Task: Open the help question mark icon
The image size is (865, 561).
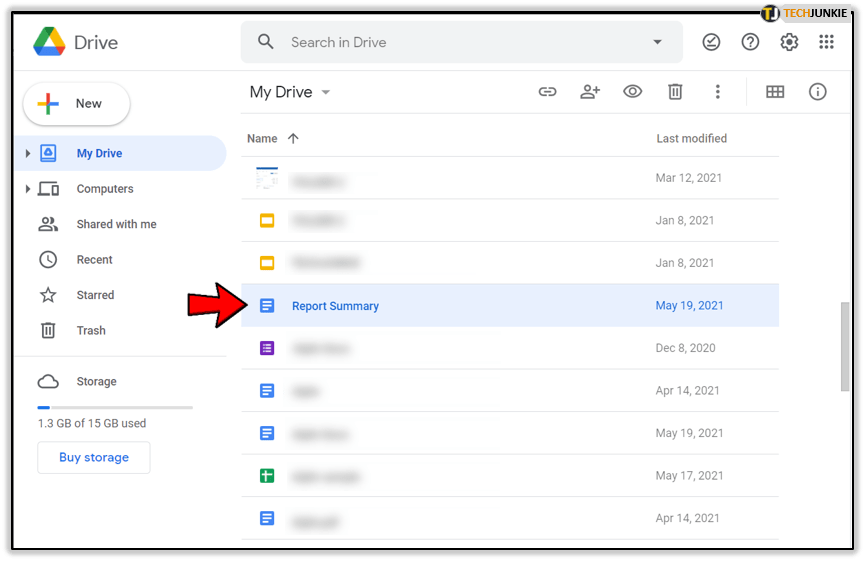Action: pyautogui.click(x=750, y=42)
